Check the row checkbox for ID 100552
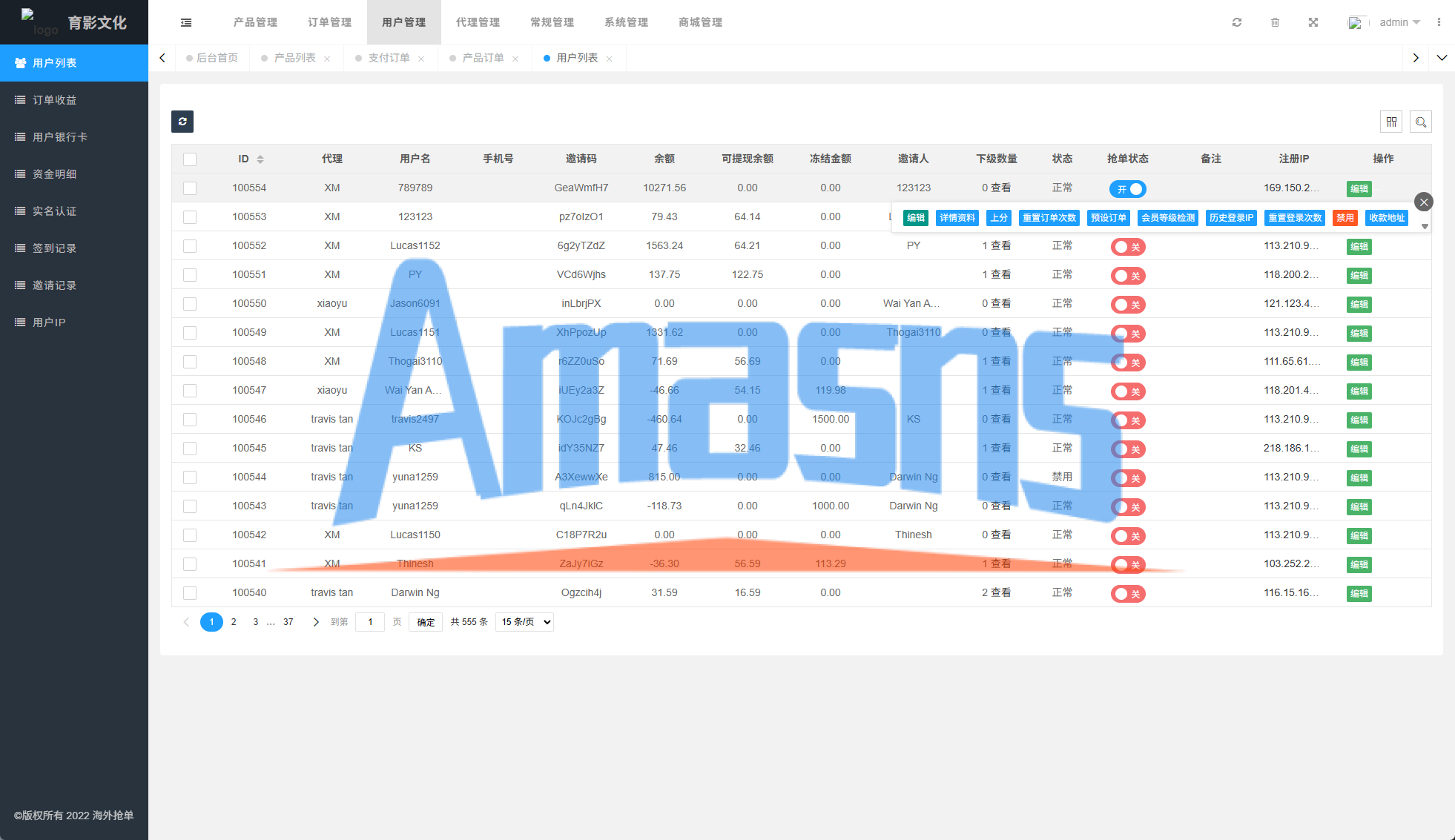1455x840 pixels. (190, 246)
